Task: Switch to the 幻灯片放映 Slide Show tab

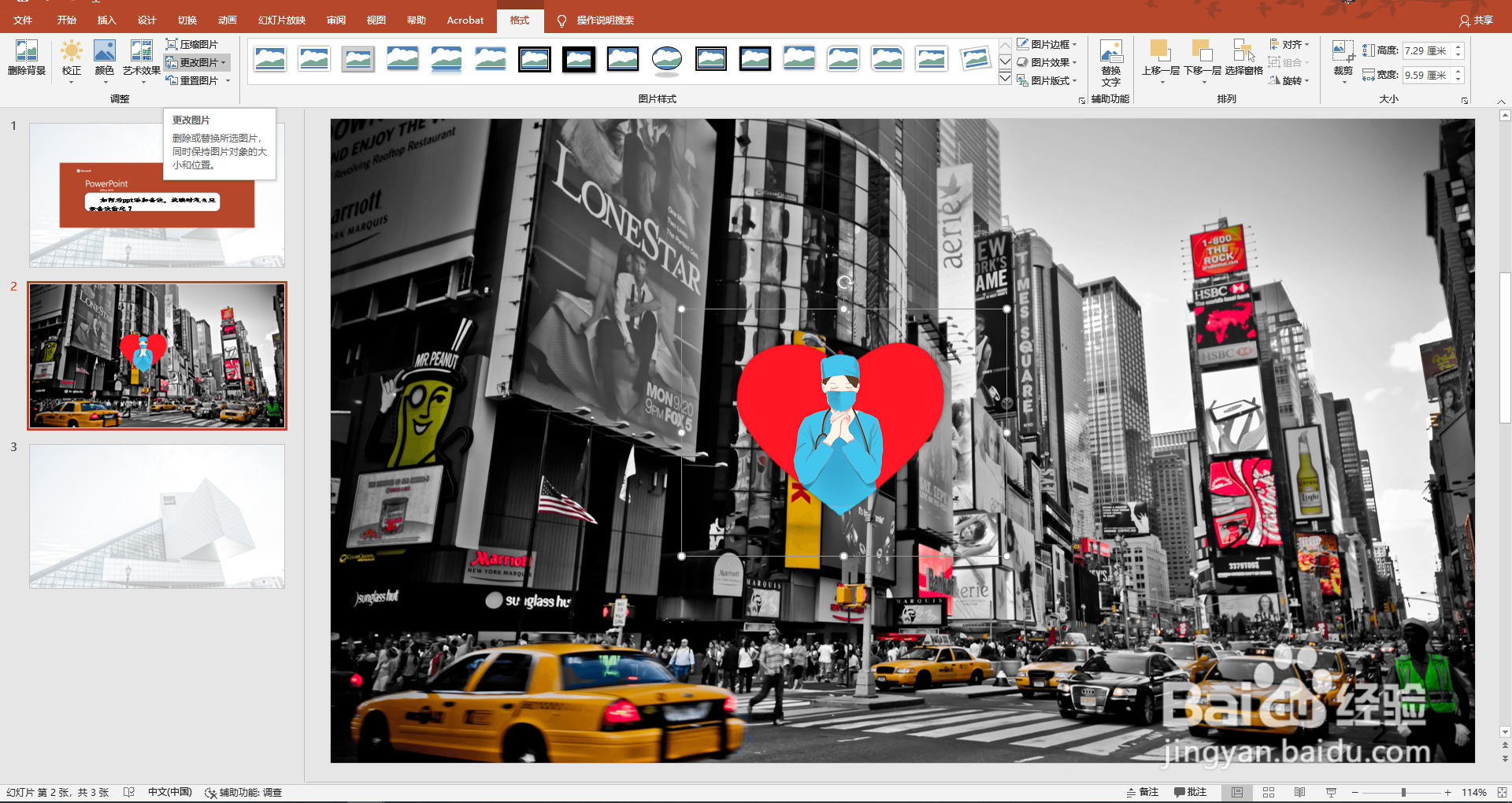Action: pyautogui.click(x=282, y=20)
